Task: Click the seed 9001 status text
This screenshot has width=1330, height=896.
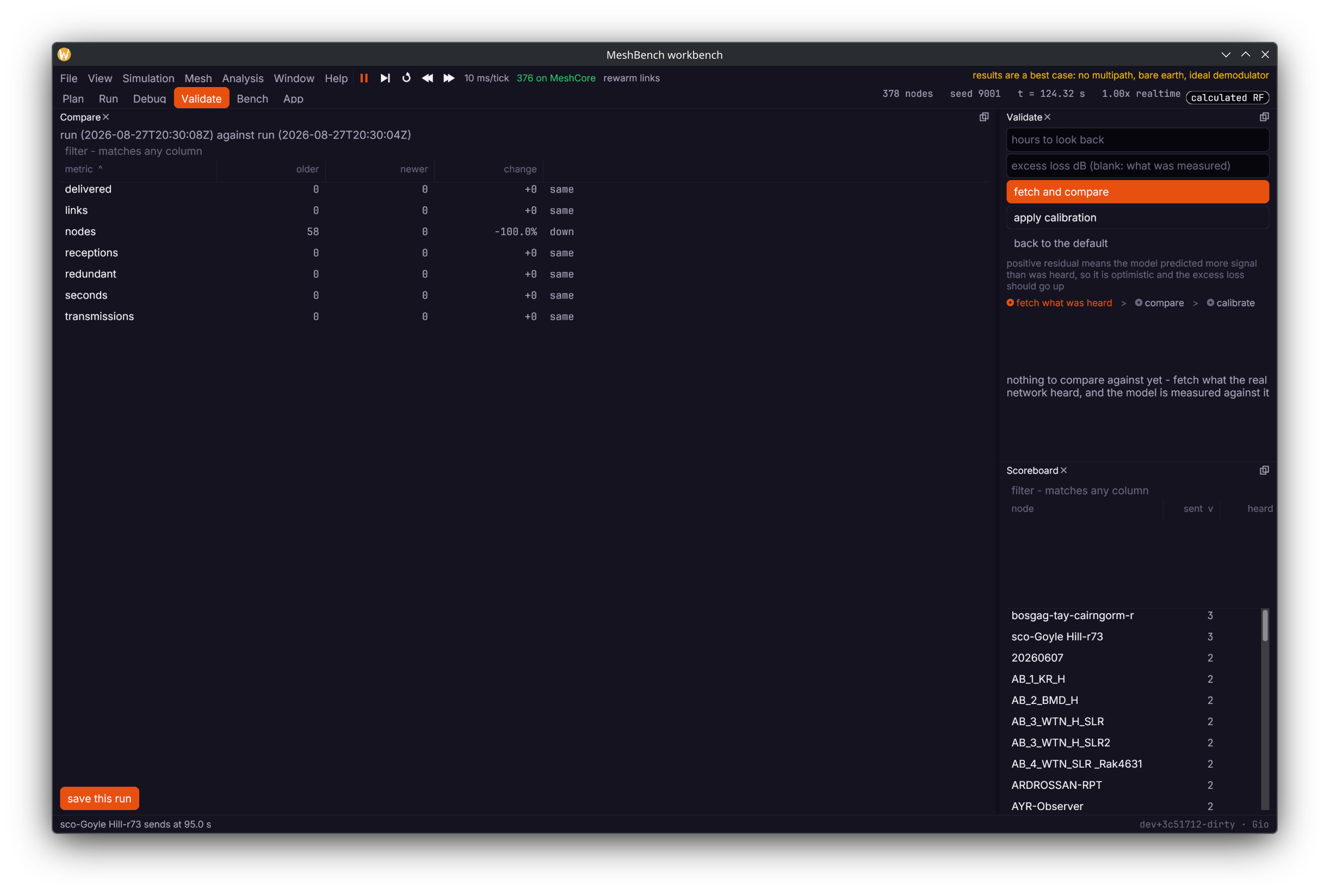Action: point(975,94)
